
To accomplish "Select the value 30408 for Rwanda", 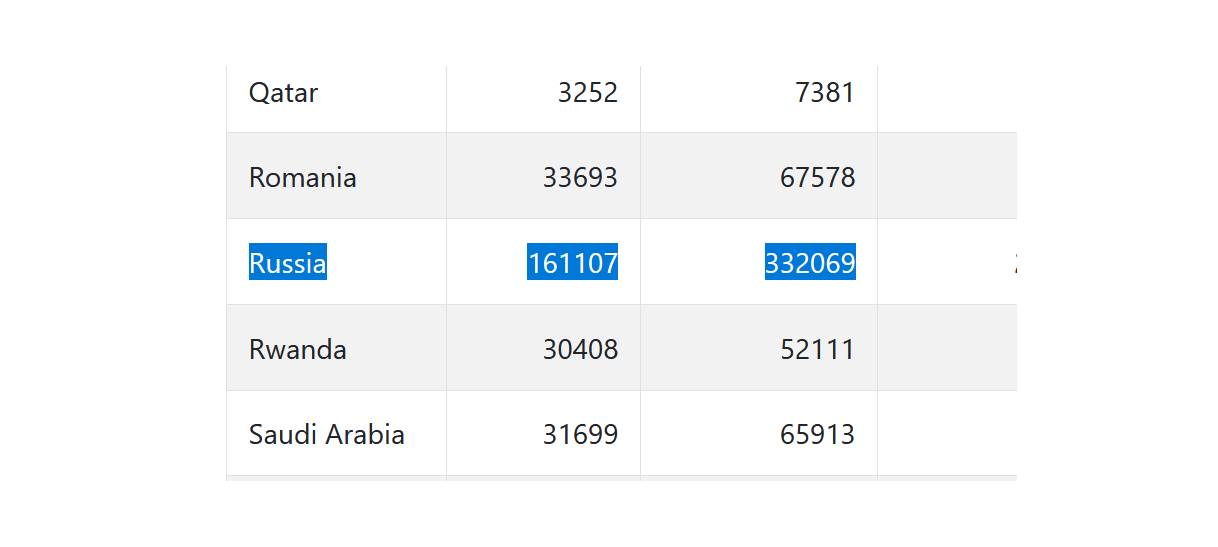I will [x=580, y=349].
